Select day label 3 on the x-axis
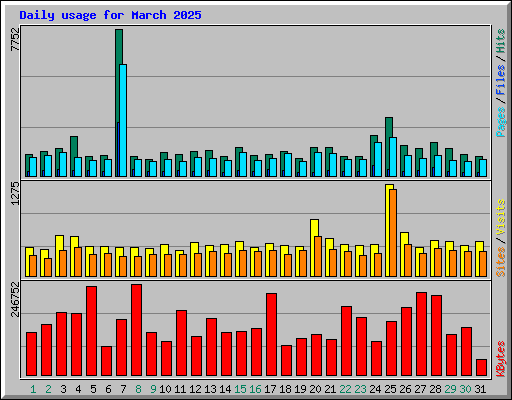The image size is (512, 400). pyautogui.click(x=63, y=389)
